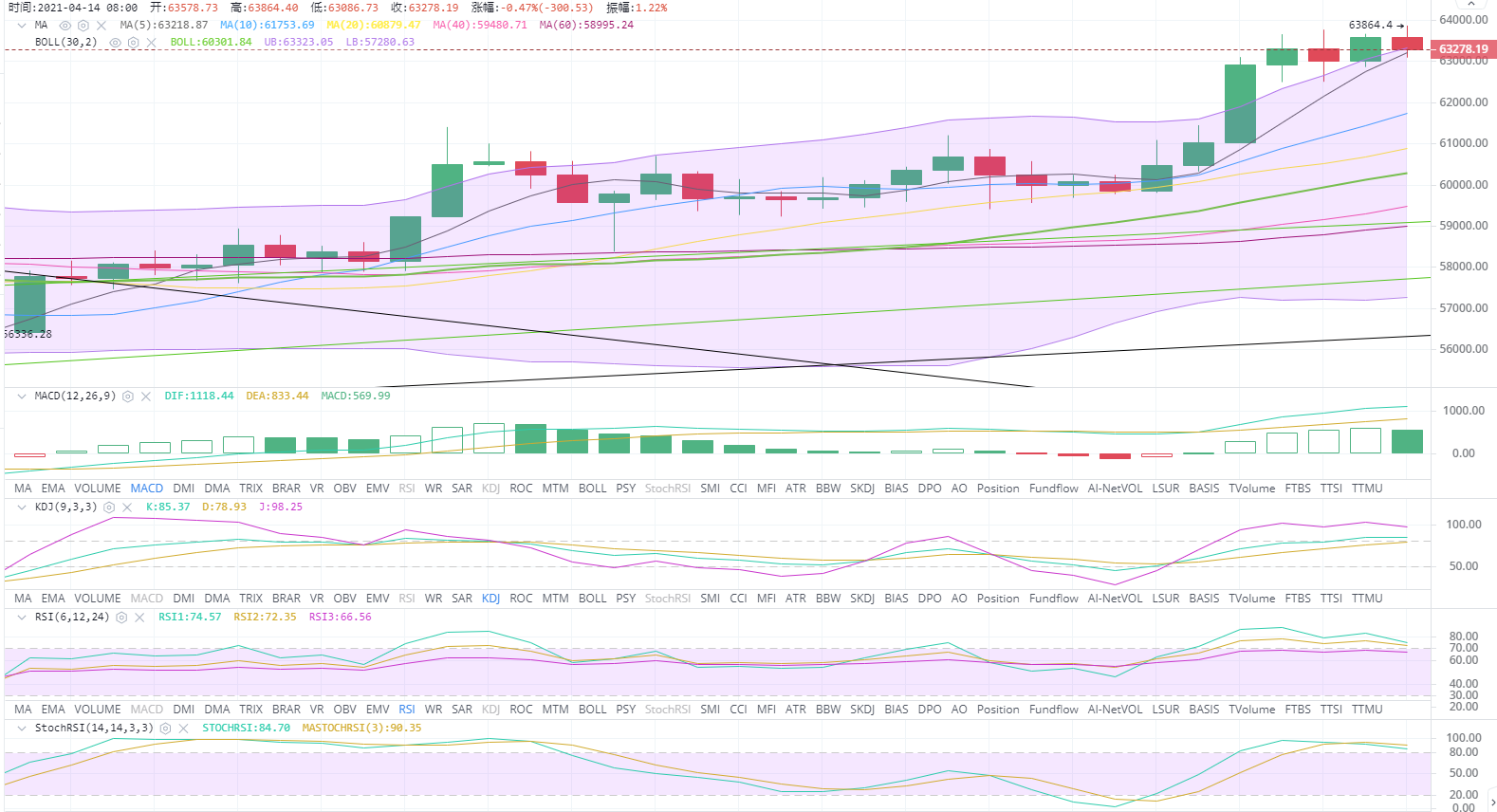Collapse the KDJ panel chevron
The width and height of the screenshot is (1497, 812).
[22, 507]
